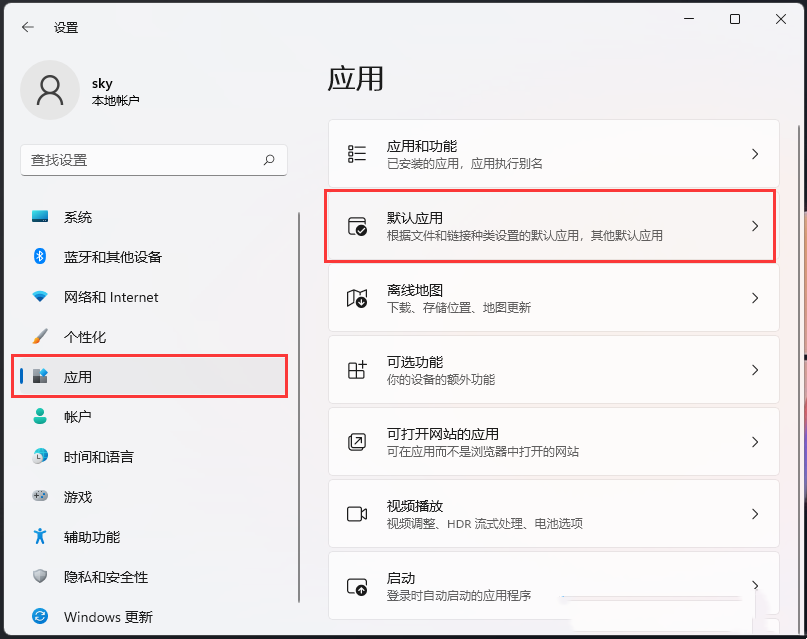Expand the 视频播放 row chevron
The image size is (807, 639).
[x=755, y=513]
